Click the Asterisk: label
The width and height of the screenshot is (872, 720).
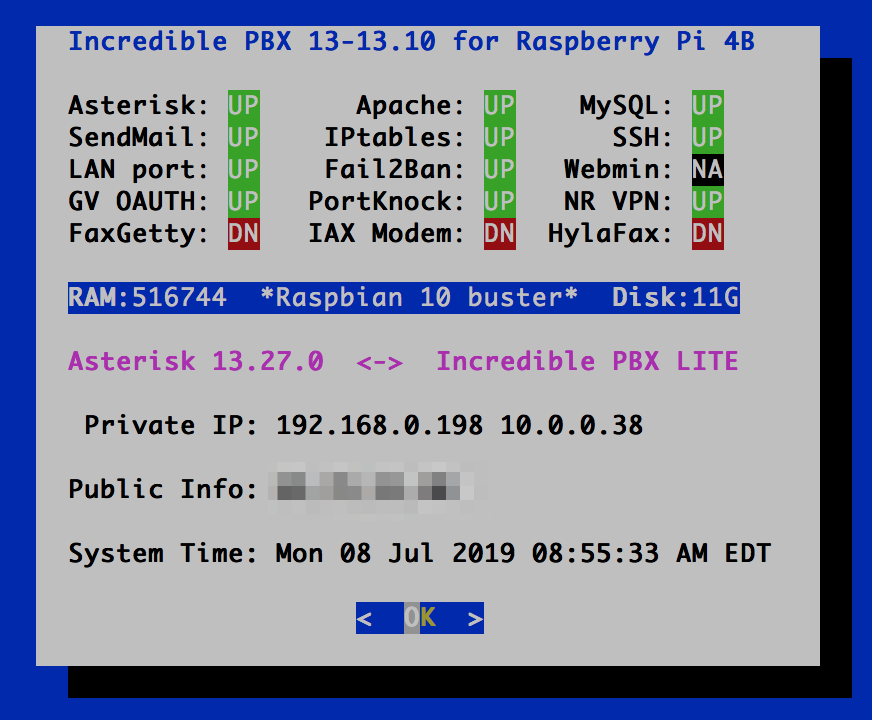click(x=138, y=106)
